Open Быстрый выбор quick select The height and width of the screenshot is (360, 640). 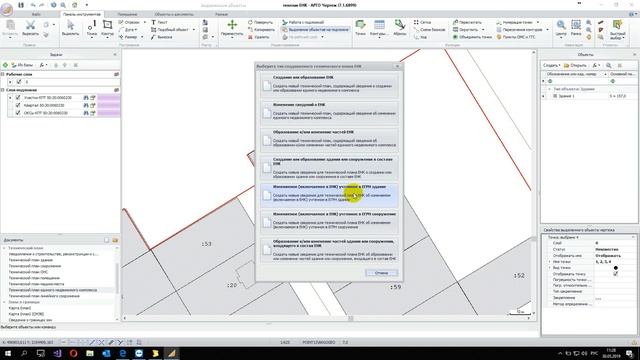[617, 29]
